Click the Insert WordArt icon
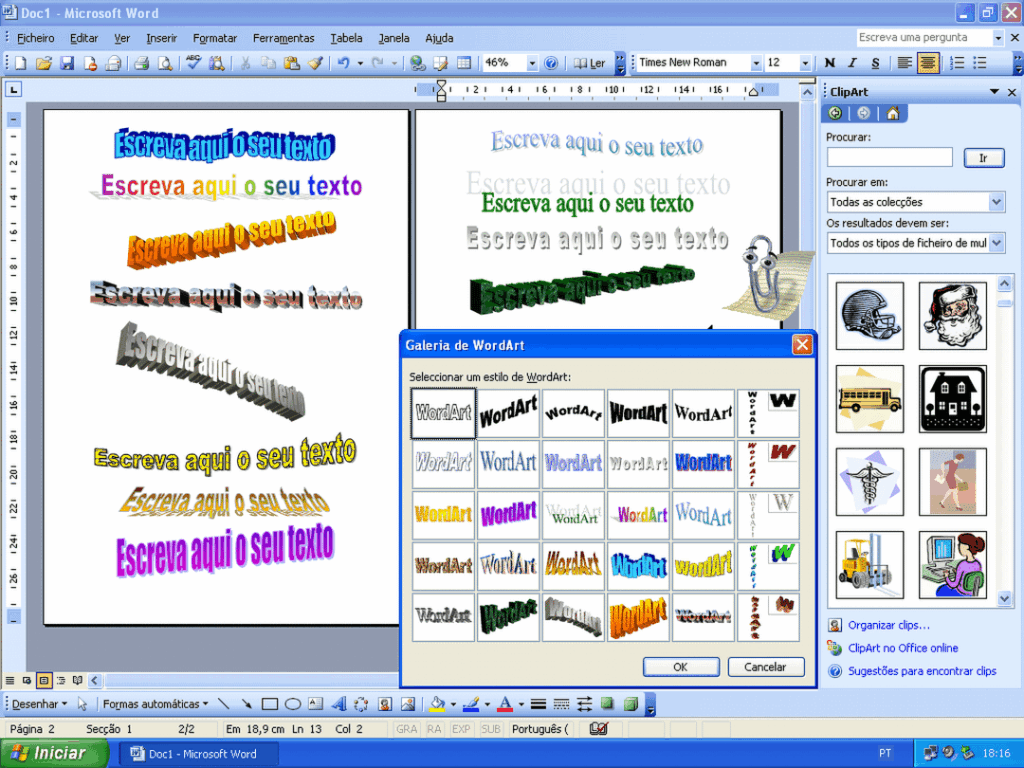 (x=338, y=704)
